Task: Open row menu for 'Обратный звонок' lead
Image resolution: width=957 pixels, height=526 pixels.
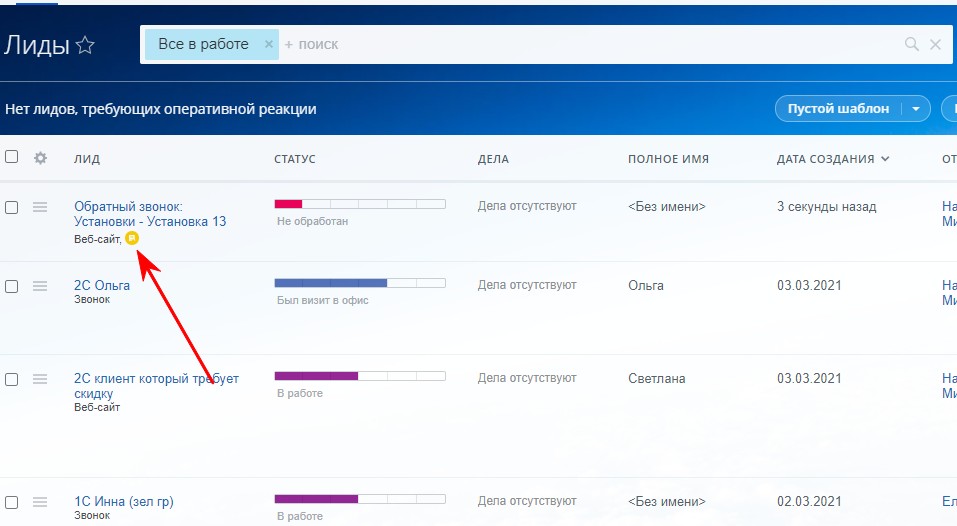Action: 40,207
